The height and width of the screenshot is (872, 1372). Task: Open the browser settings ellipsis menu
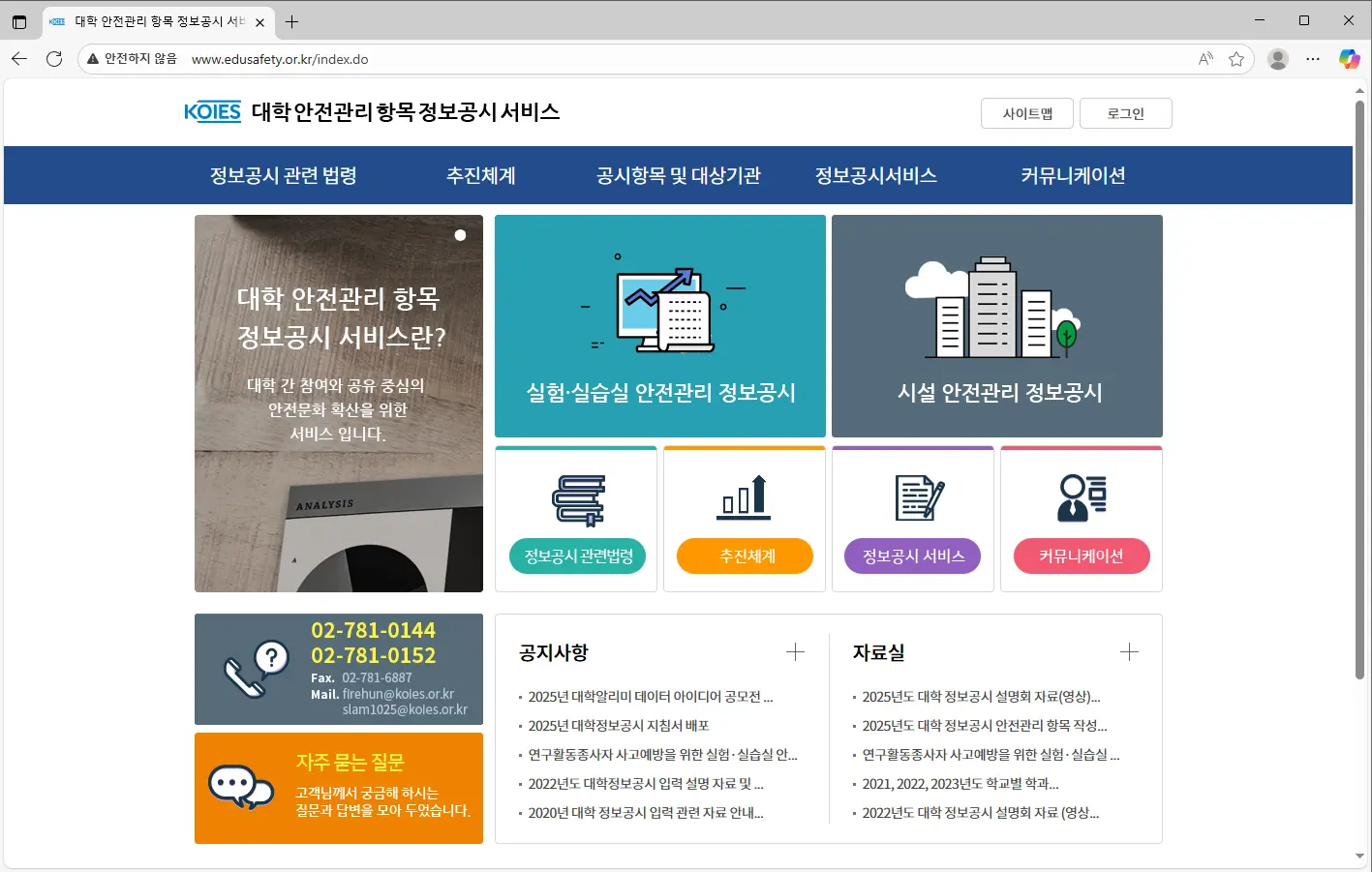coord(1313,59)
